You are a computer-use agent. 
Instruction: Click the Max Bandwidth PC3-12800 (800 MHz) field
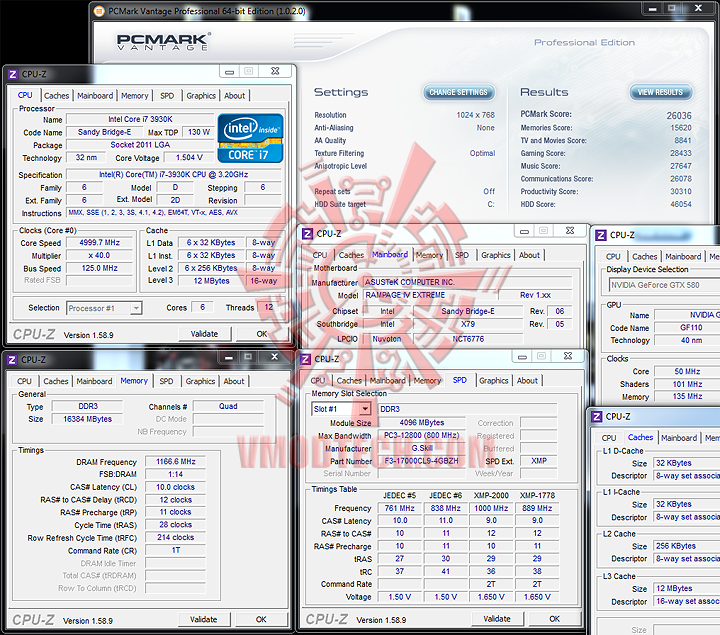(422, 435)
